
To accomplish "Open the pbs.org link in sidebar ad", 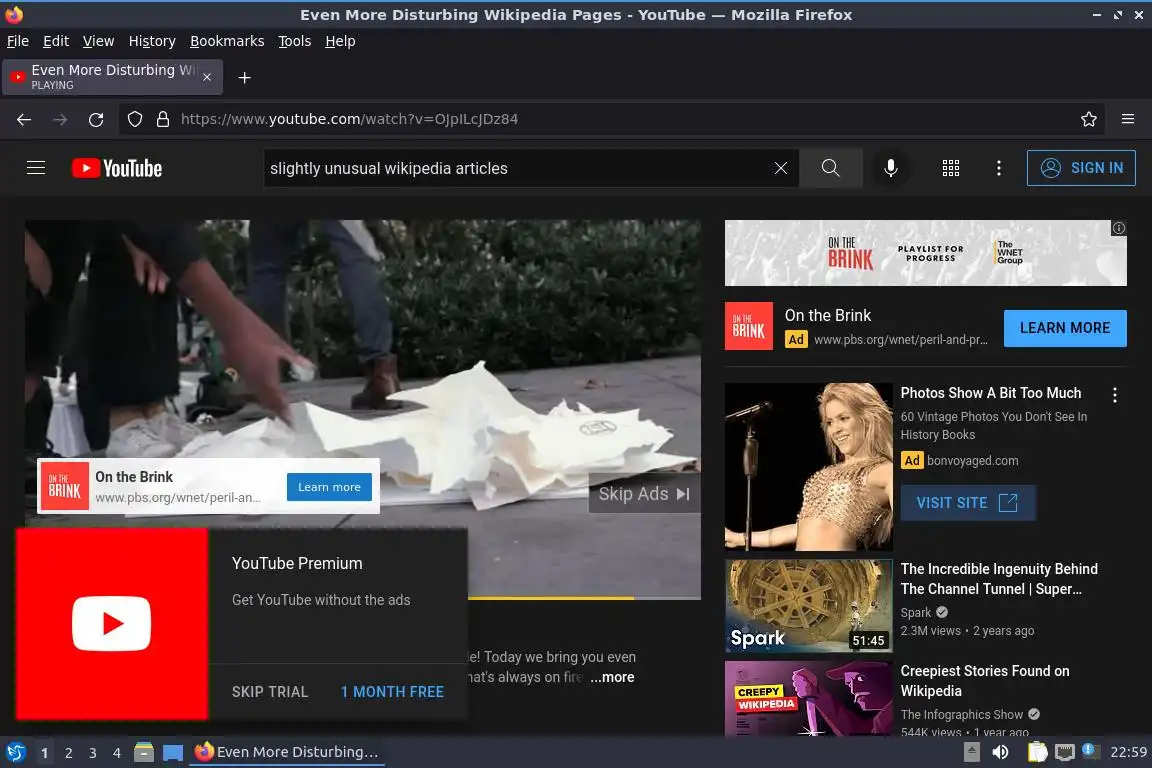I will 900,340.
